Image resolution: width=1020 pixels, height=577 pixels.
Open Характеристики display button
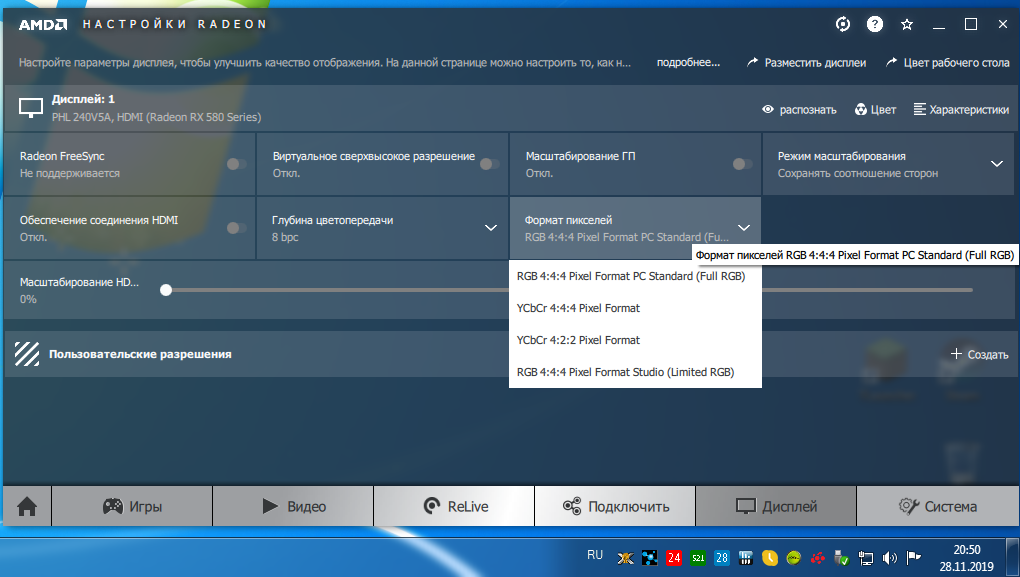961,109
